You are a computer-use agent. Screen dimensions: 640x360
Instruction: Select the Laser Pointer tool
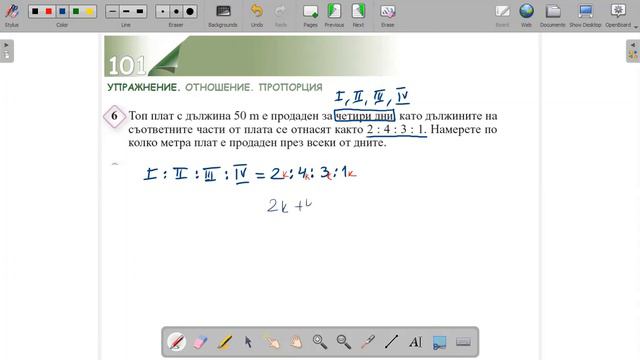point(368,342)
